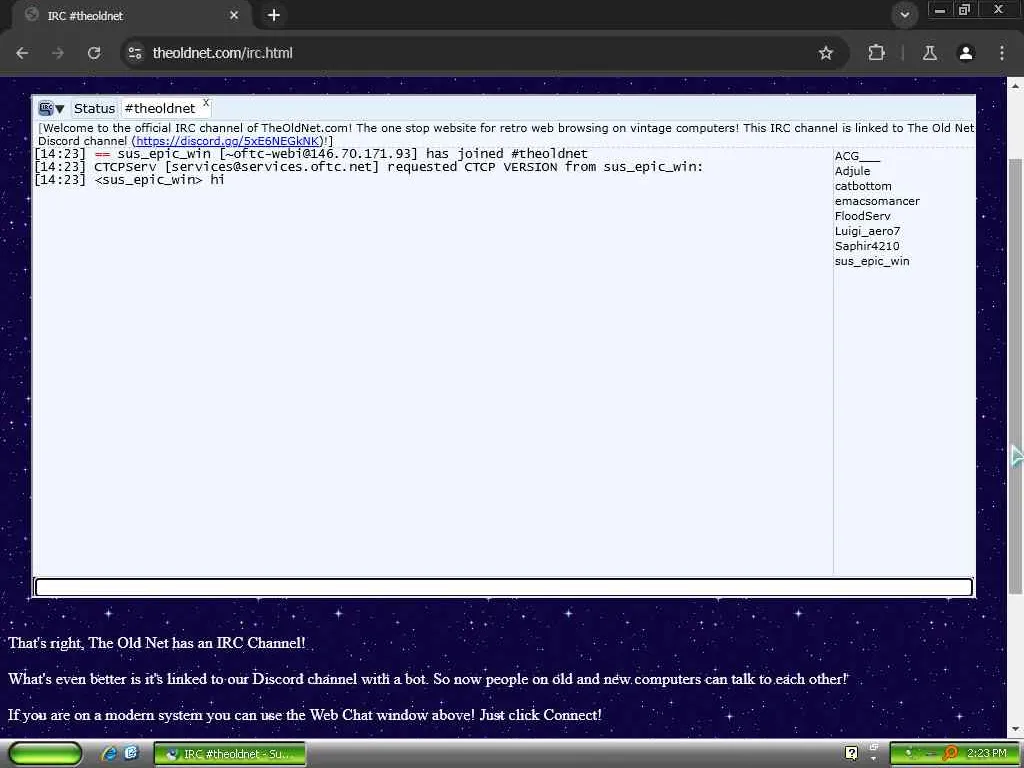This screenshot has width=1024, height=768.
Task: Select user FloodServ in the nick list
Action: click(x=862, y=216)
